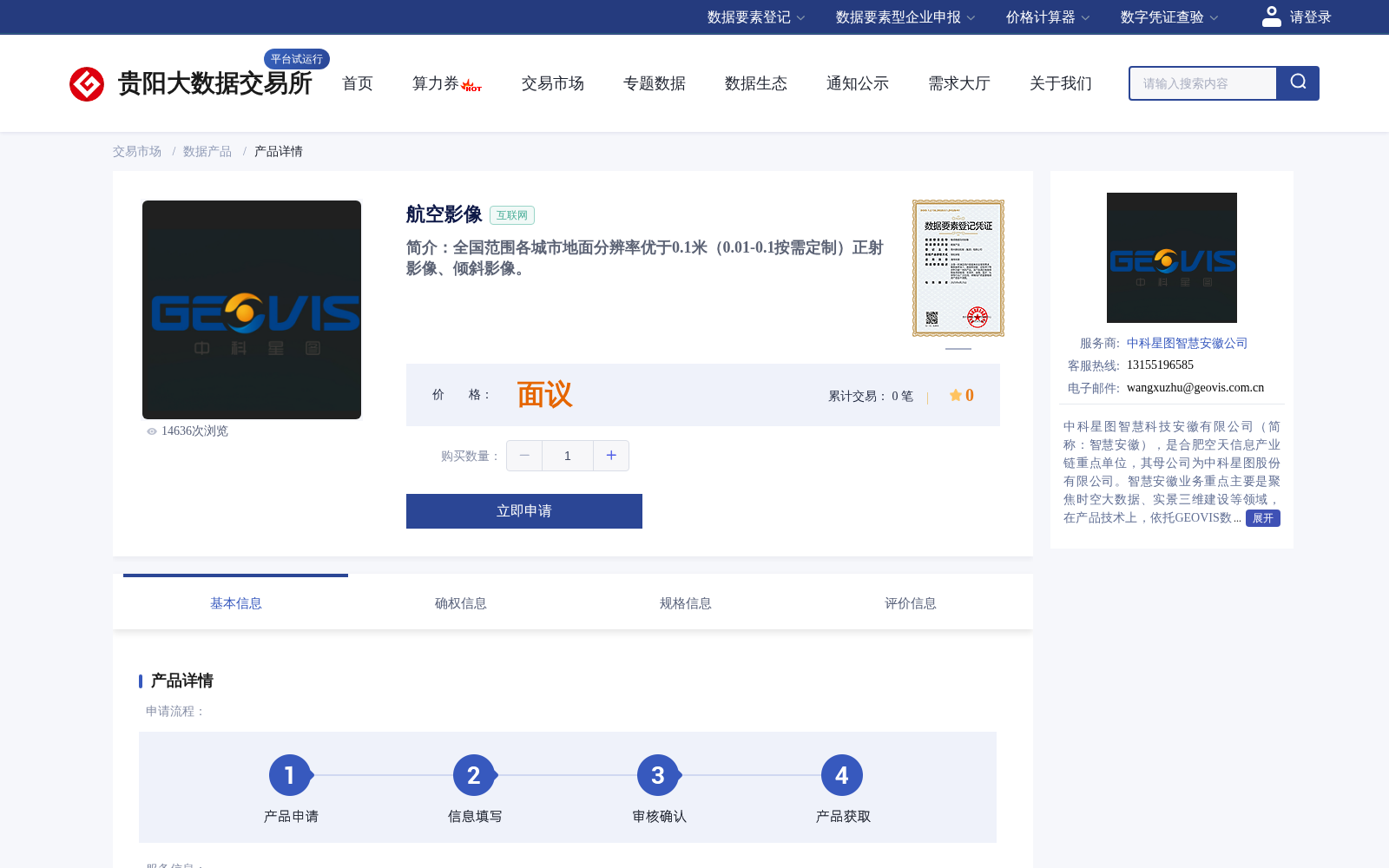The height and width of the screenshot is (868, 1389).
Task: Click the GEOVIS product image
Action: (x=252, y=310)
